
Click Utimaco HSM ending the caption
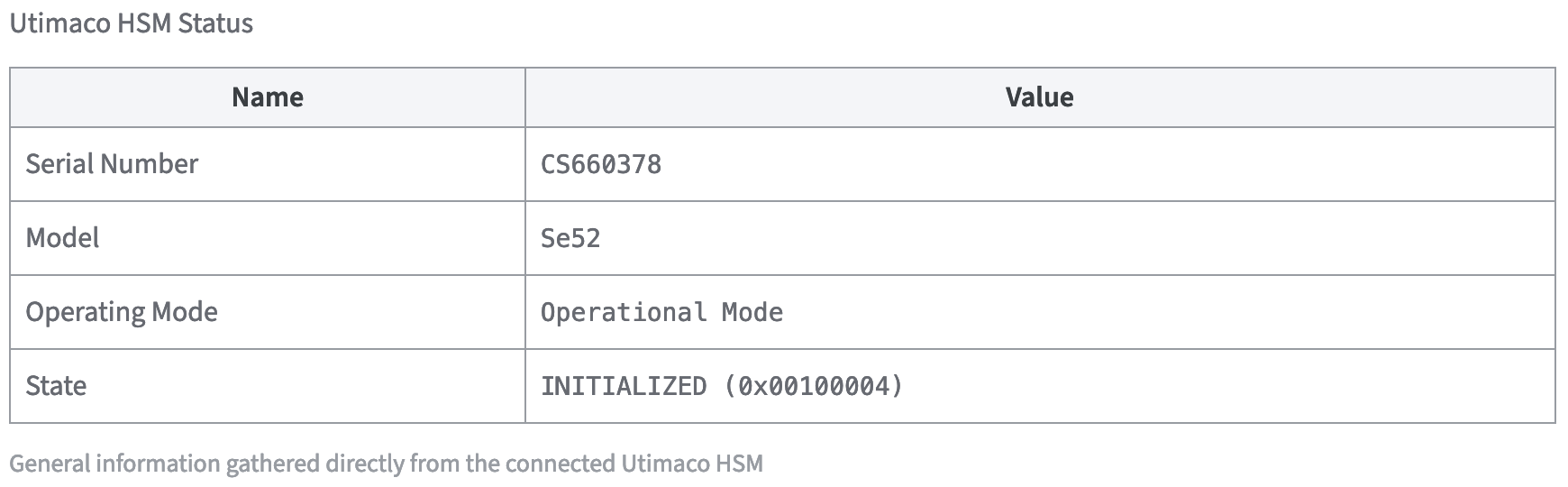(x=692, y=464)
